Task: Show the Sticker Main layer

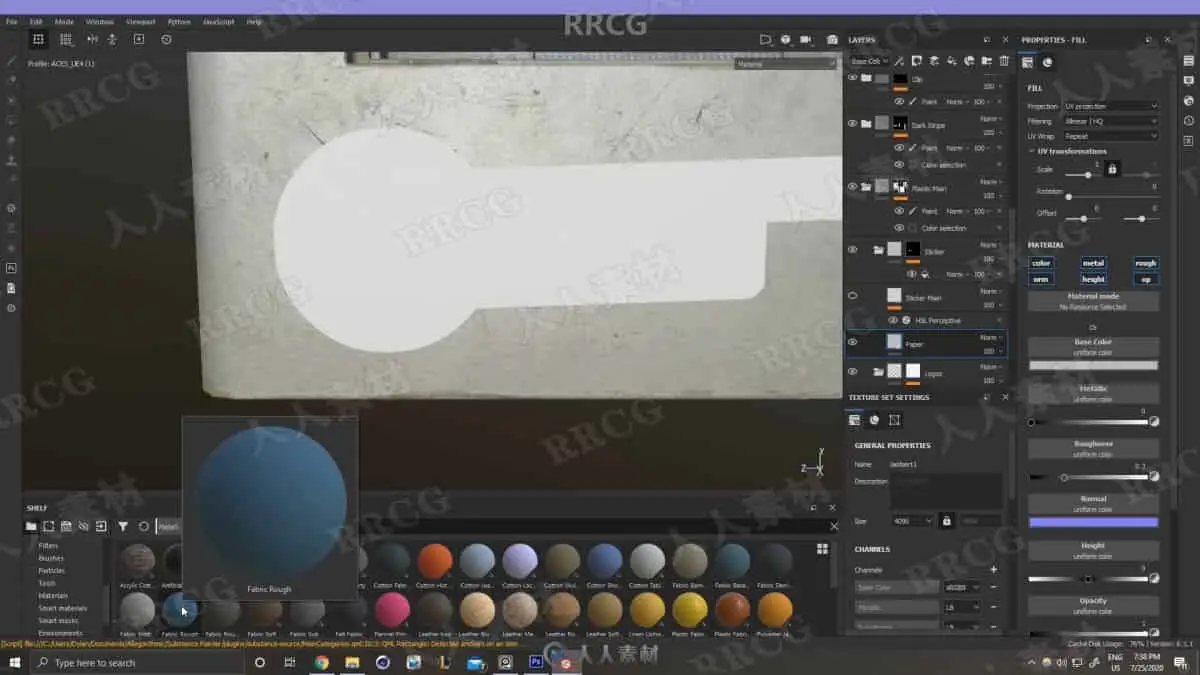Action: pyautogui.click(x=853, y=296)
